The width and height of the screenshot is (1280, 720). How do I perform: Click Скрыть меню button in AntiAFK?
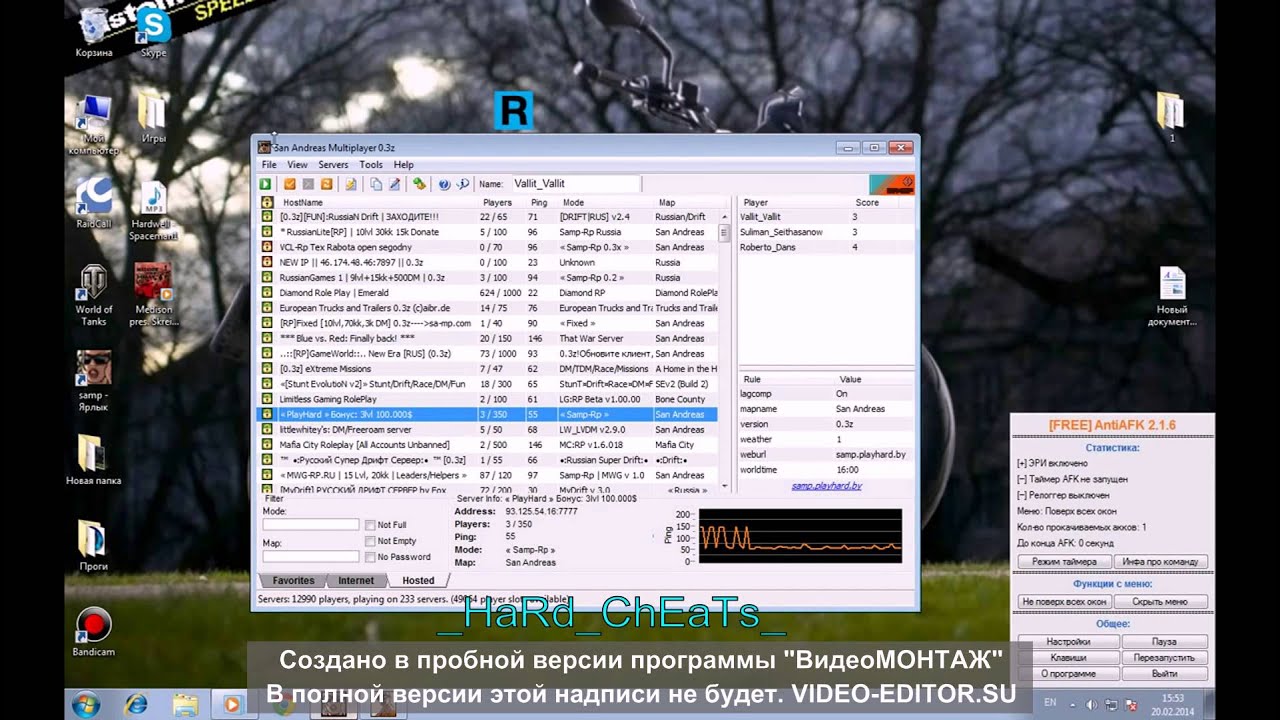tap(1161, 602)
